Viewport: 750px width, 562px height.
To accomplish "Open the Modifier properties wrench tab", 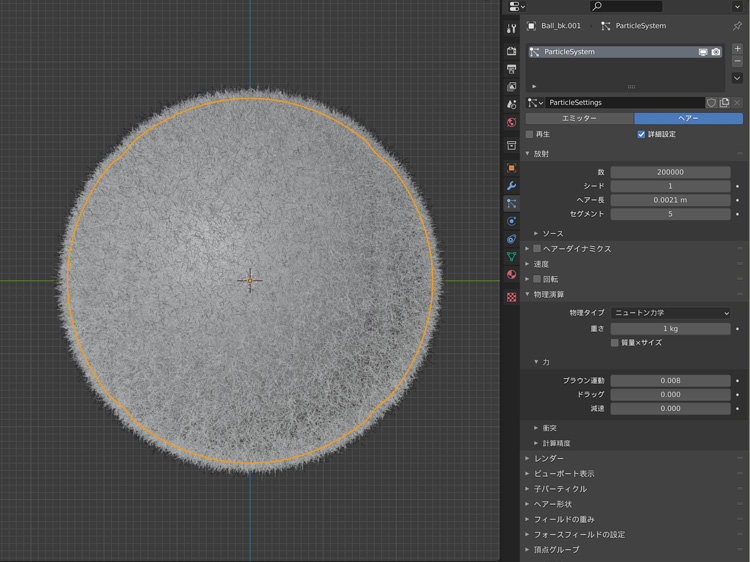I will [511, 186].
